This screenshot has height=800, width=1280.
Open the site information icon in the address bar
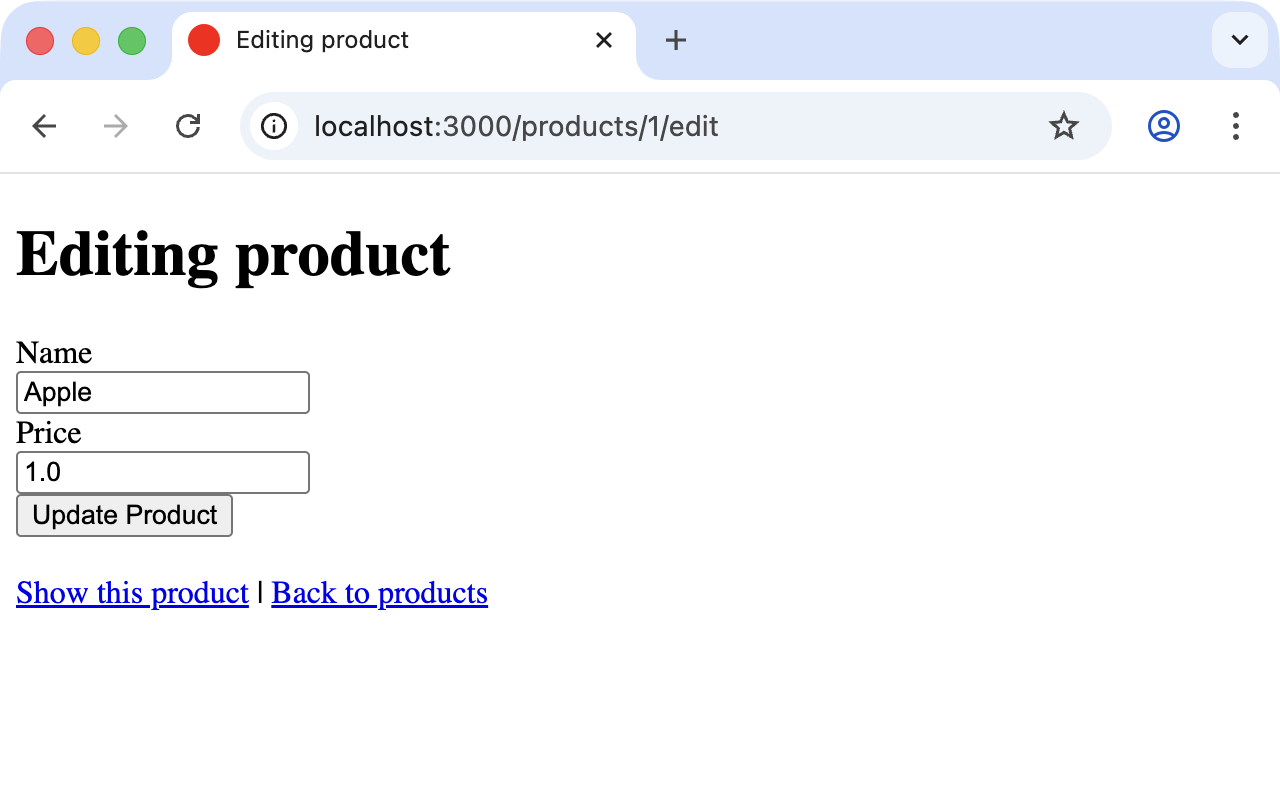(x=273, y=126)
